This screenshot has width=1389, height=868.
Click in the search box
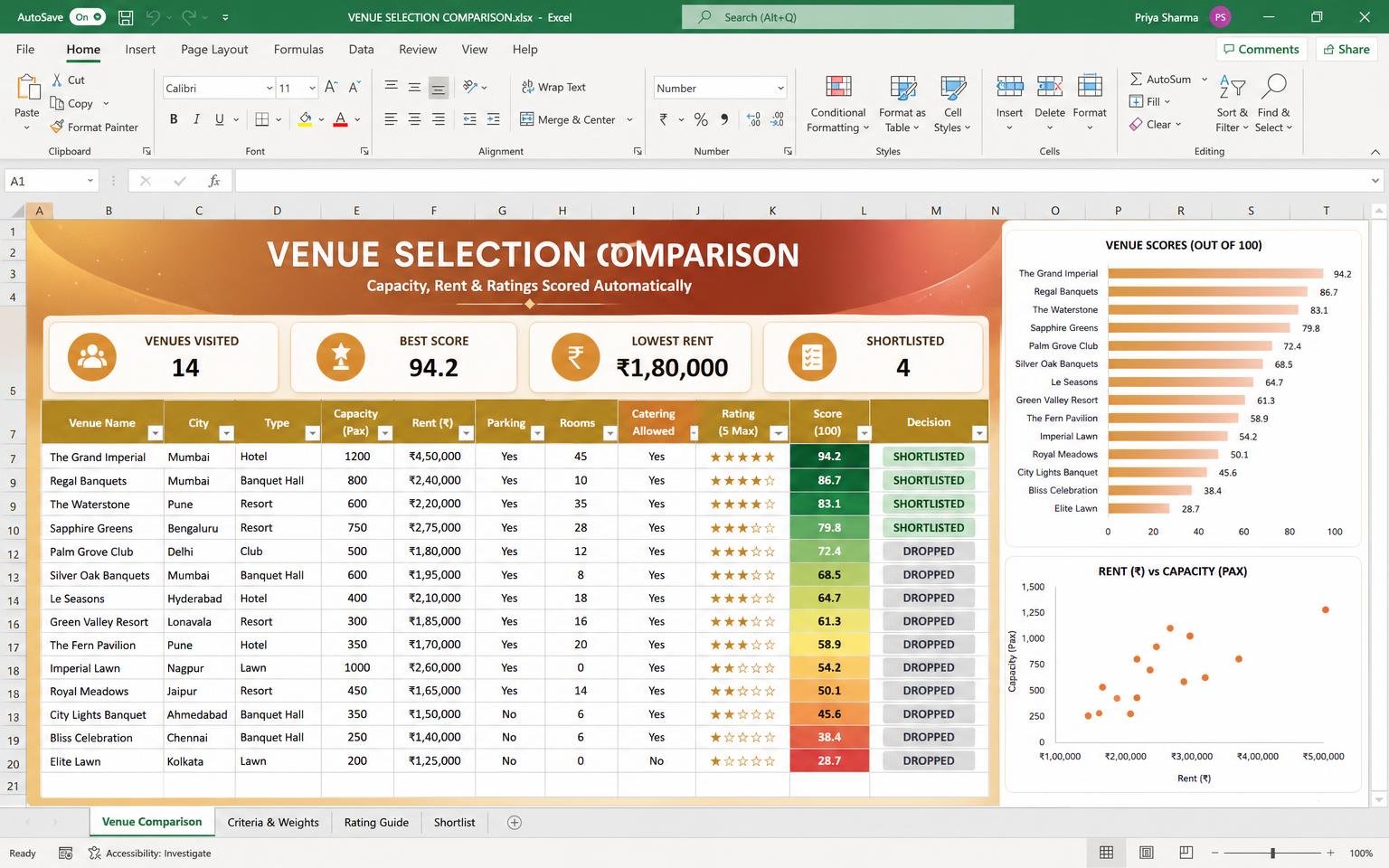click(x=847, y=17)
